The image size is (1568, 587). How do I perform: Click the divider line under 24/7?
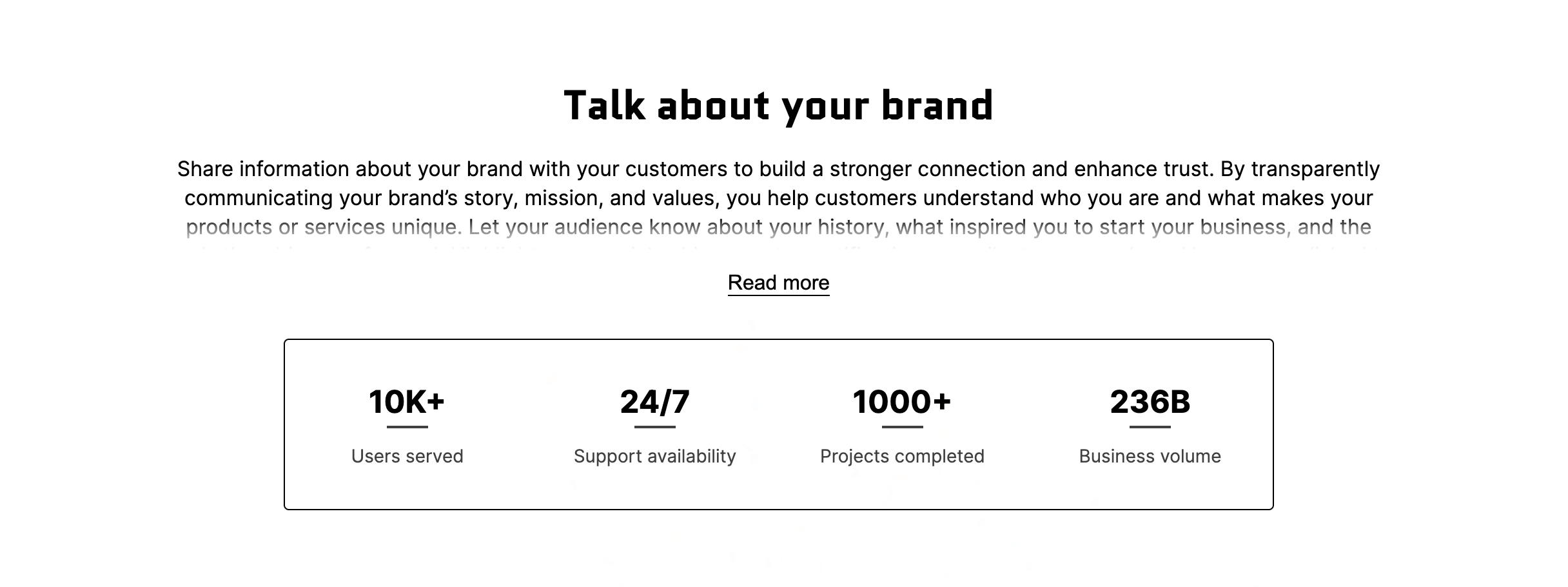point(654,427)
